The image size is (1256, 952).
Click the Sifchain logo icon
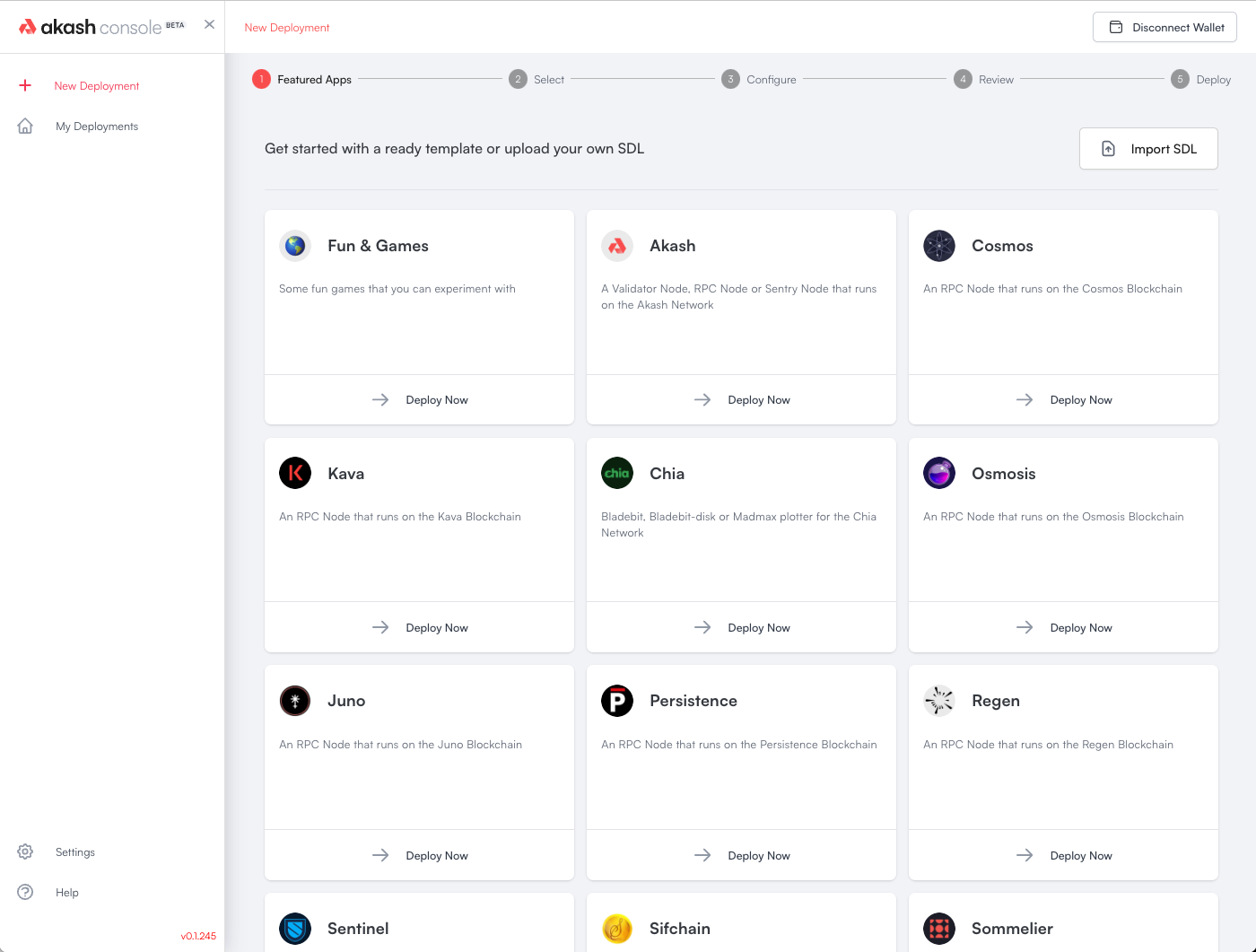(x=617, y=928)
